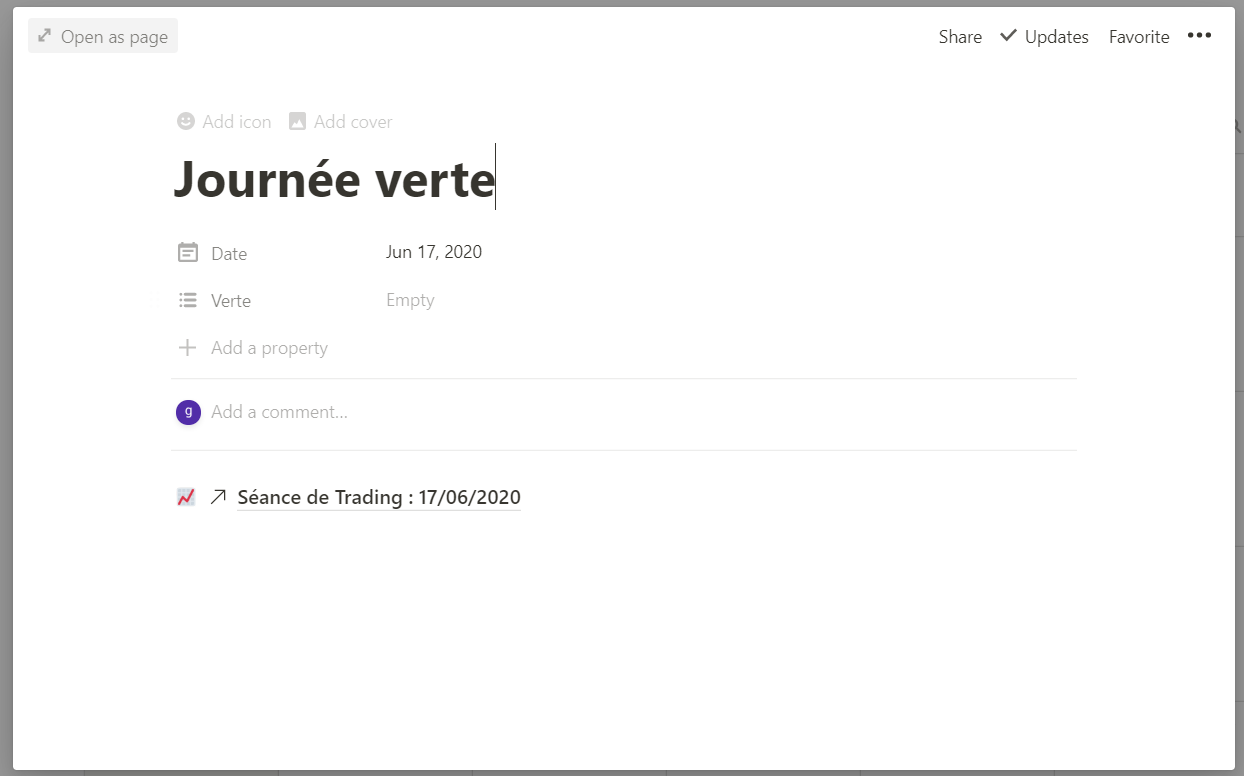
Task: Click the plus icon for Add a property
Action: coord(187,348)
